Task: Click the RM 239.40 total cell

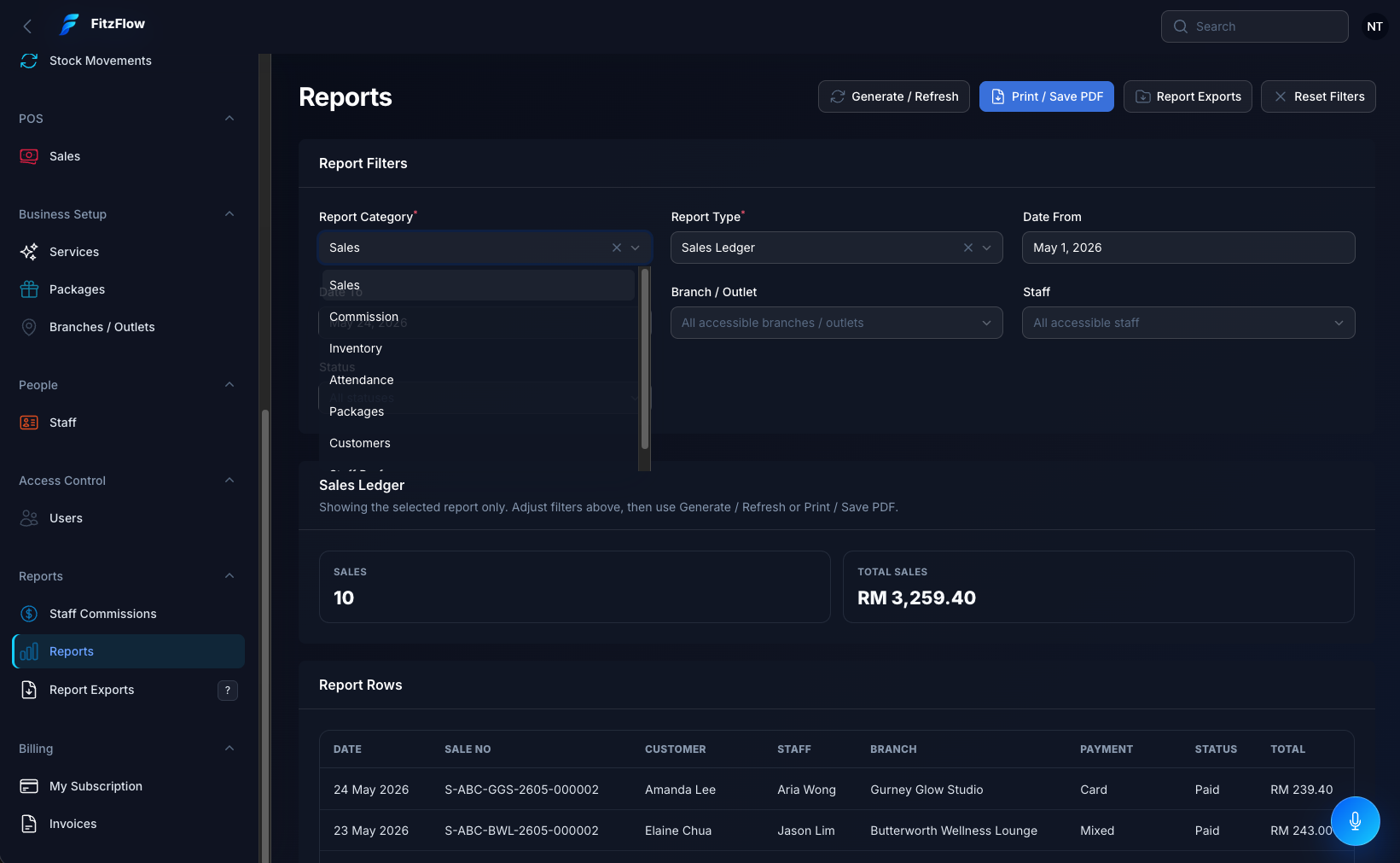Action: [1301, 790]
